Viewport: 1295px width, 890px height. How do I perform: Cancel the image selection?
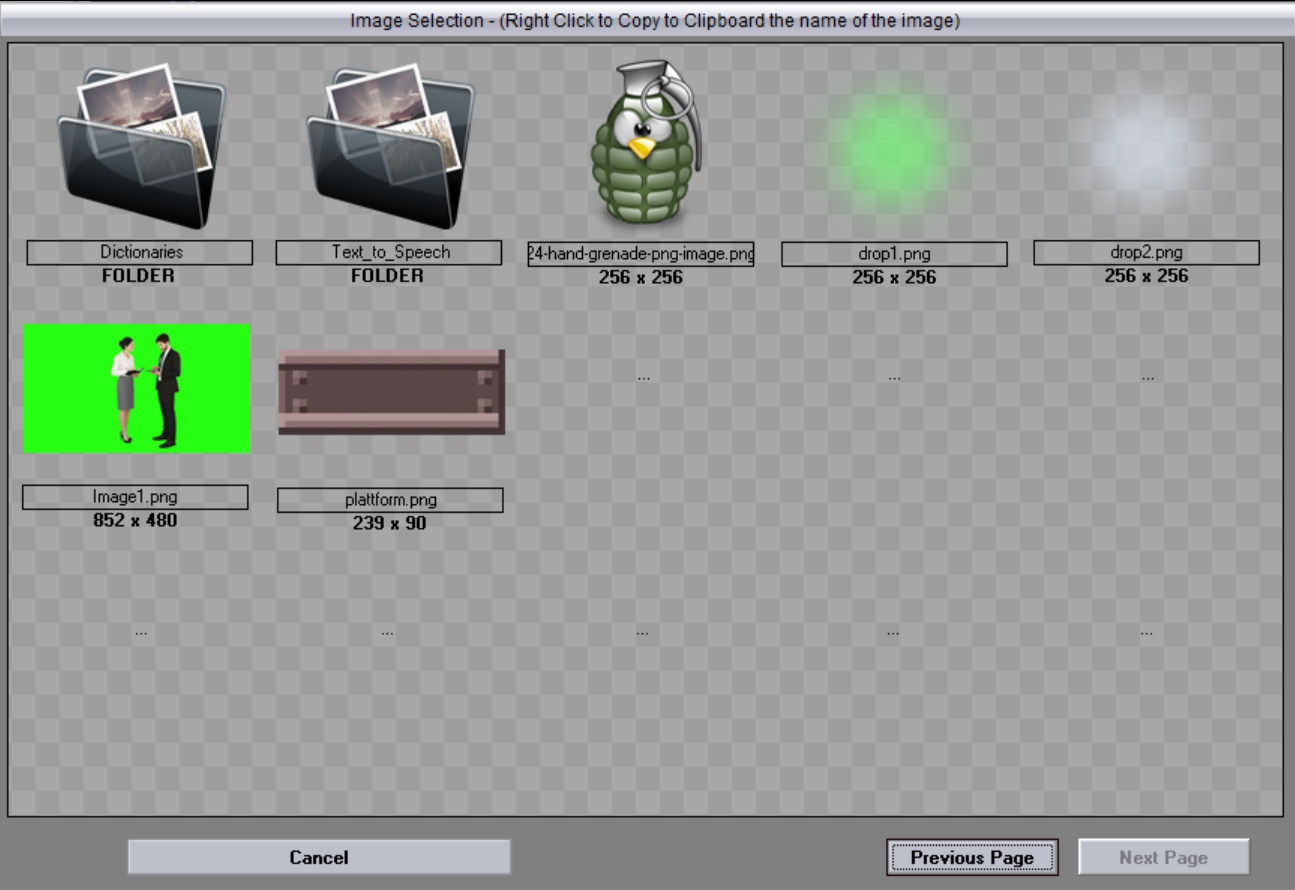pos(319,857)
